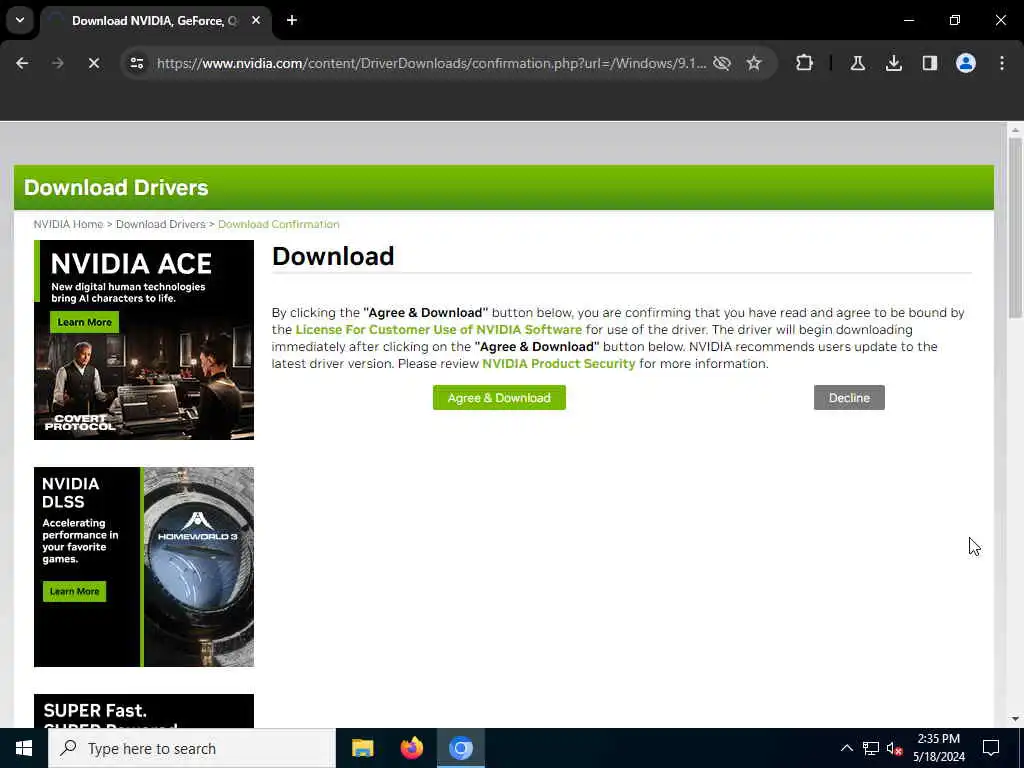Open the Extensions puzzle icon
The height and width of the screenshot is (768, 1024).
(805, 63)
